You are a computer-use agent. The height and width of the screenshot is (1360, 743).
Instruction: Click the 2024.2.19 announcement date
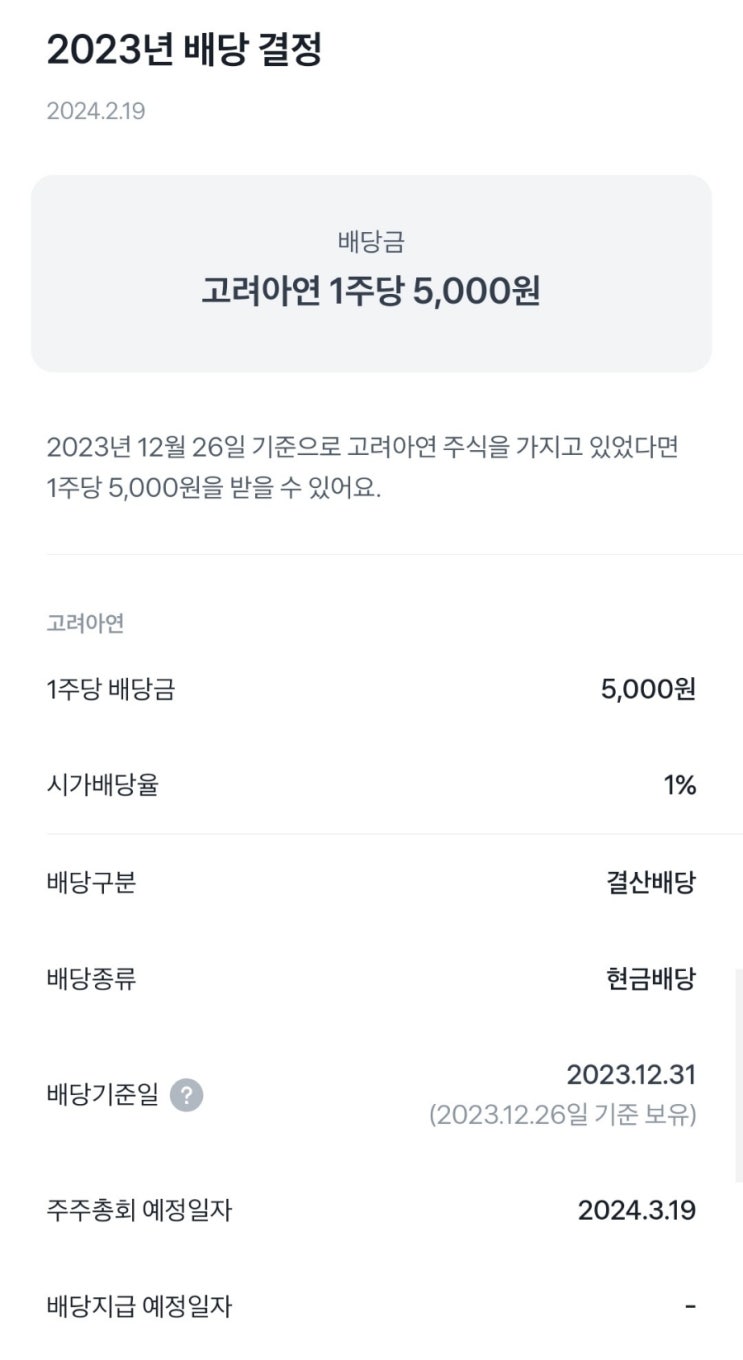pyautogui.click(x=96, y=111)
